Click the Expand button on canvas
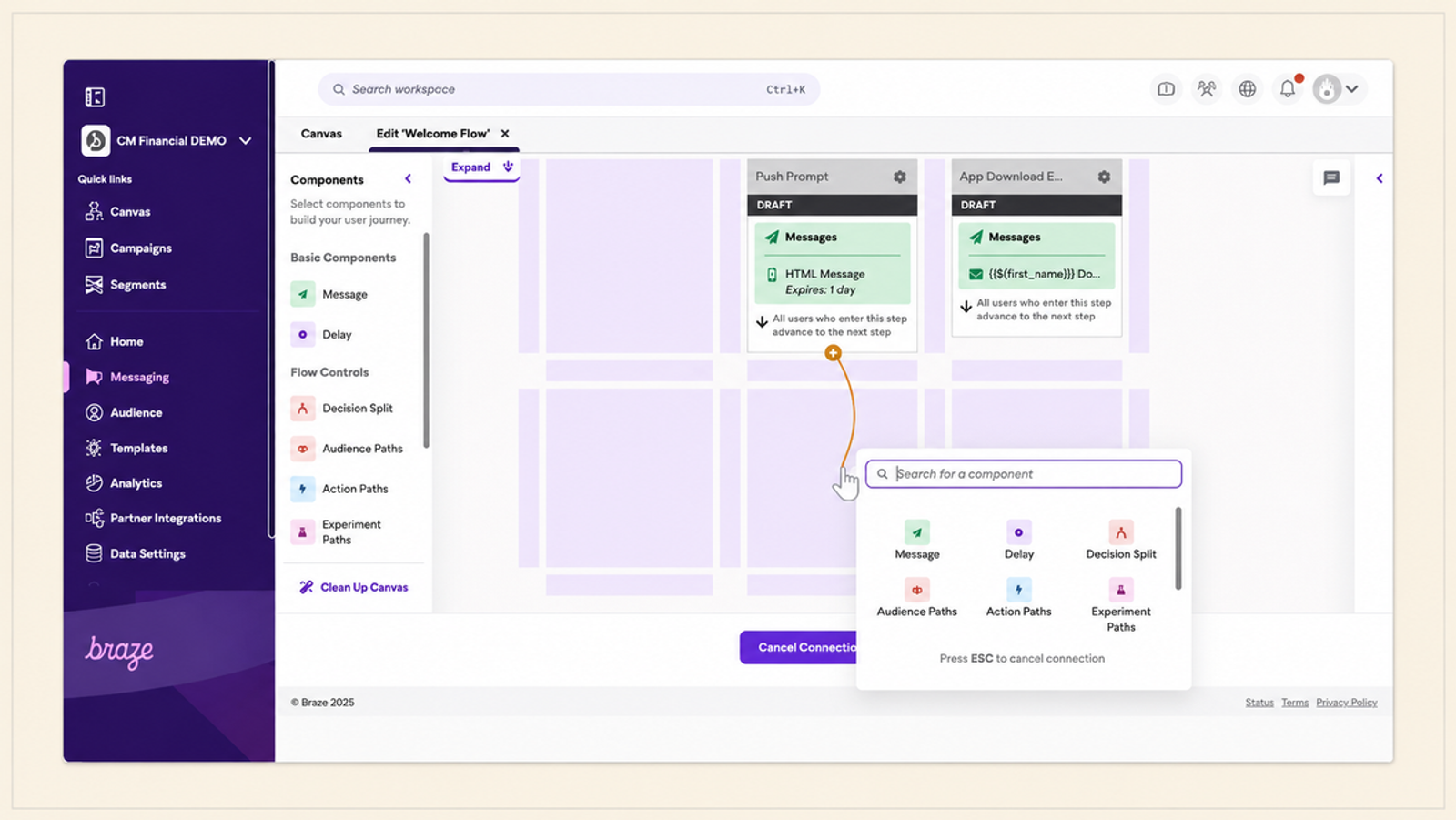The width and height of the screenshot is (1456, 820). (481, 167)
